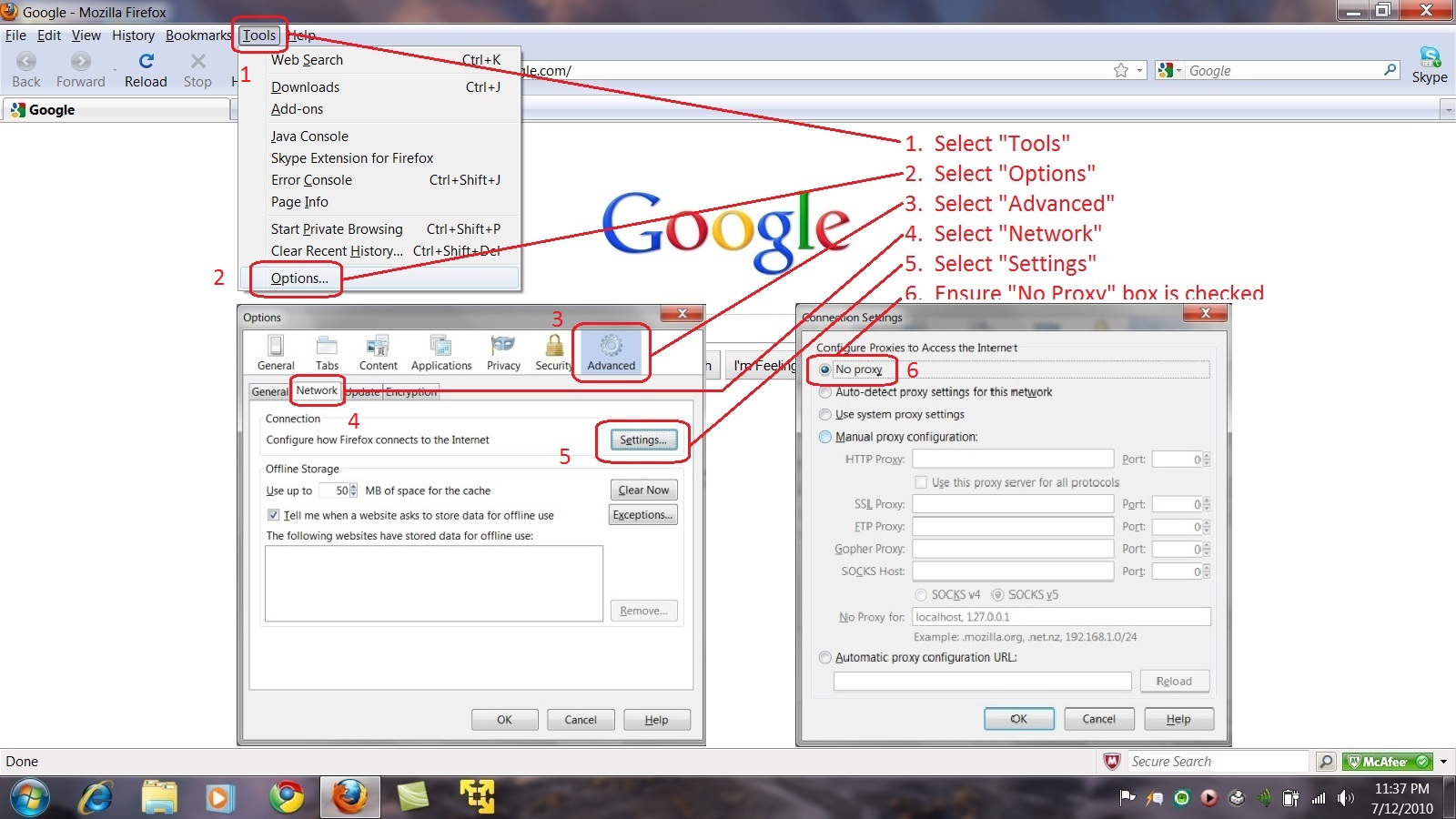Open Security padlock icon in Options dialog
Image resolution: width=1456 pixels, height=819 pixels.
554,346
